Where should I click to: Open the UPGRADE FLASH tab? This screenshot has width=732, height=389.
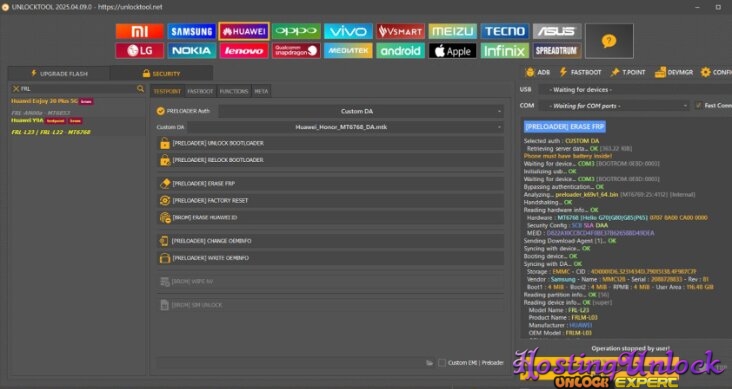tap(59, 73)
